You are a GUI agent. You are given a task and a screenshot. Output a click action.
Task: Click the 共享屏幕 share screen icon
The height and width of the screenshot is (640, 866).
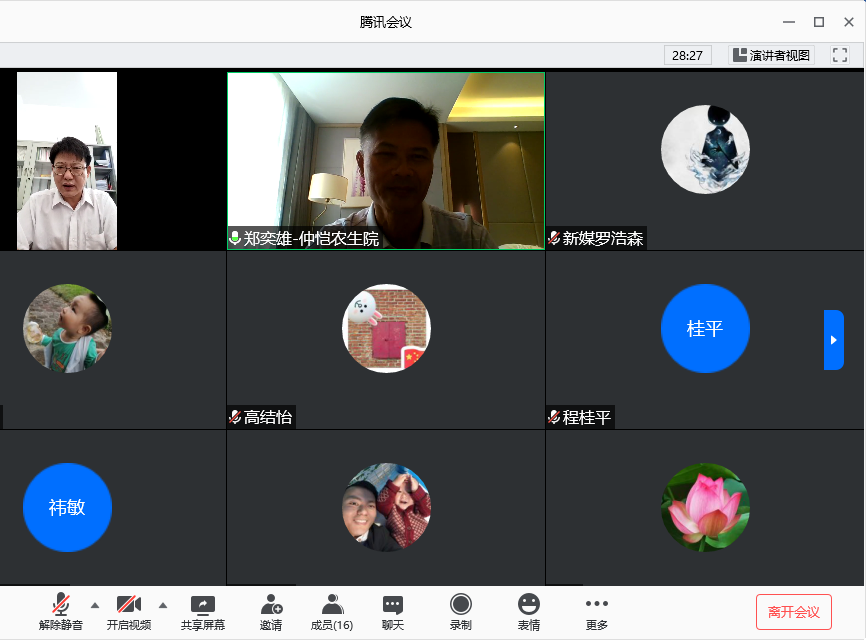click(x=202, y=605)
